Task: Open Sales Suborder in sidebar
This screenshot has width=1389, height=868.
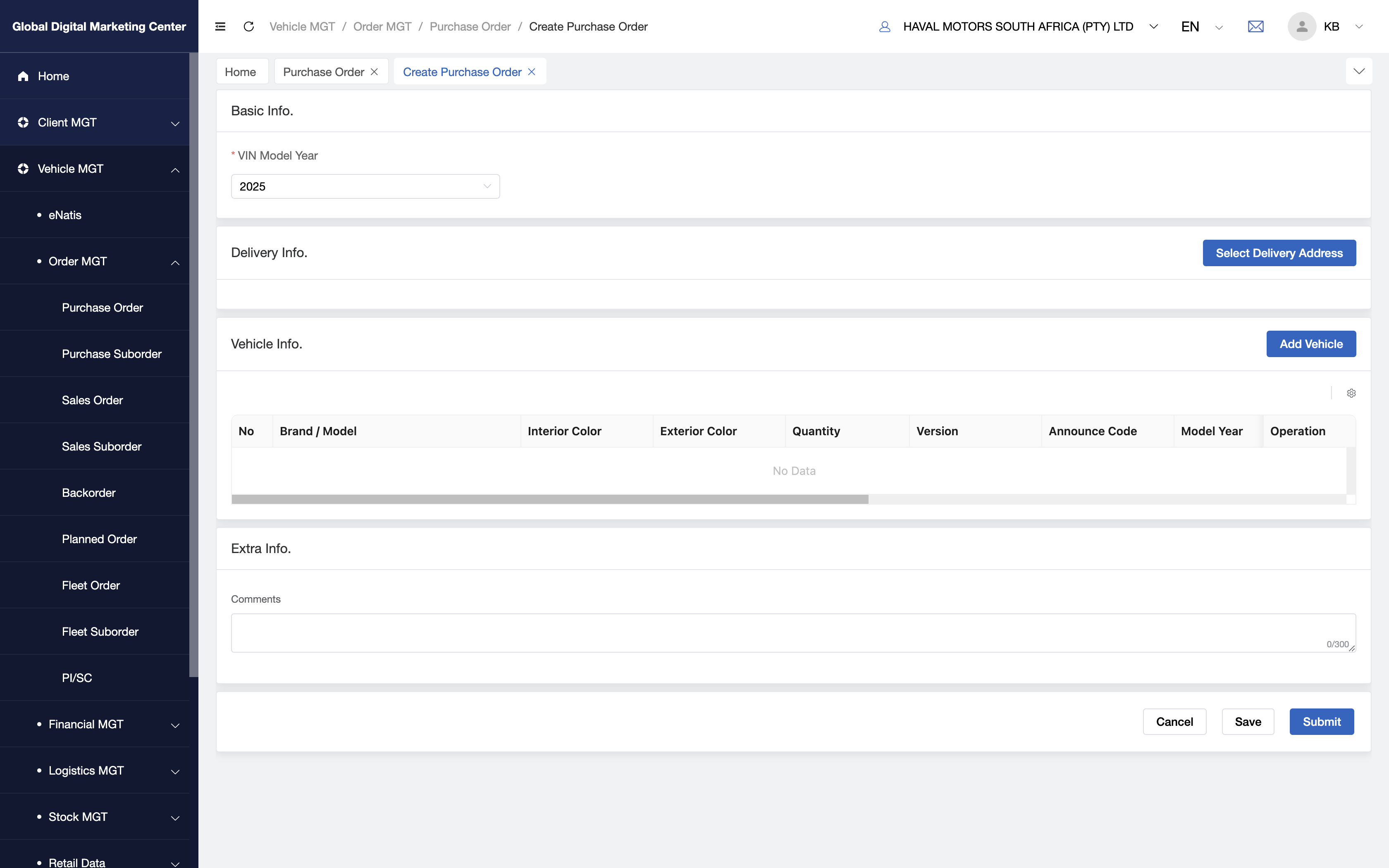Action: tap(95, 447)
